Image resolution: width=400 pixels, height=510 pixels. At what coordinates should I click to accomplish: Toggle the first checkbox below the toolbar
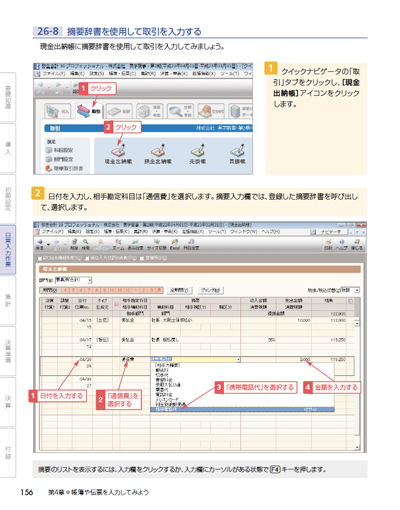(40, 258)
